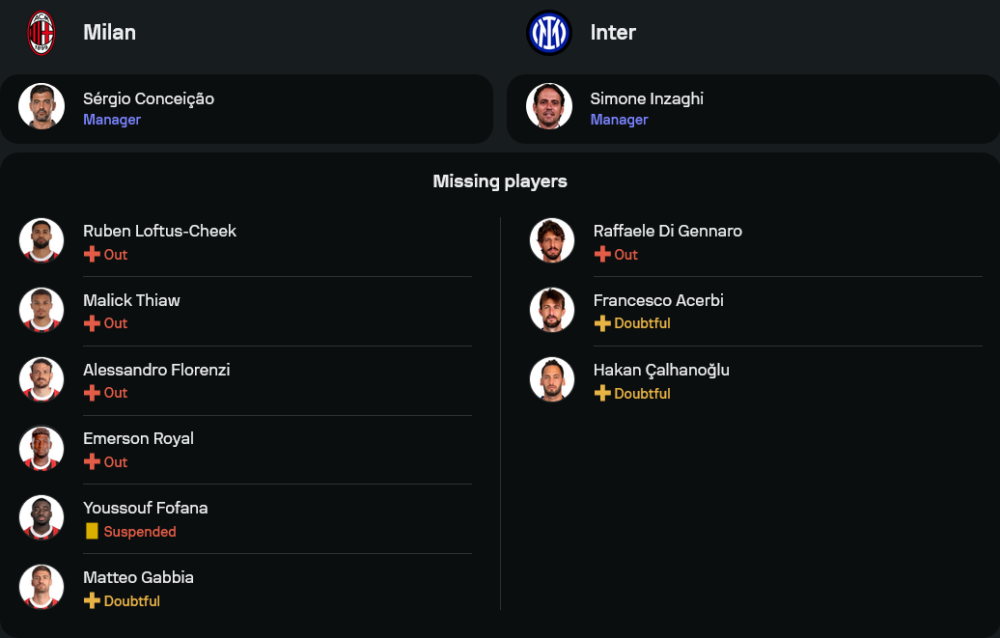Click the Missing players section heading
The width and height of the screenshot is (1000, 638).
[500, 181]
